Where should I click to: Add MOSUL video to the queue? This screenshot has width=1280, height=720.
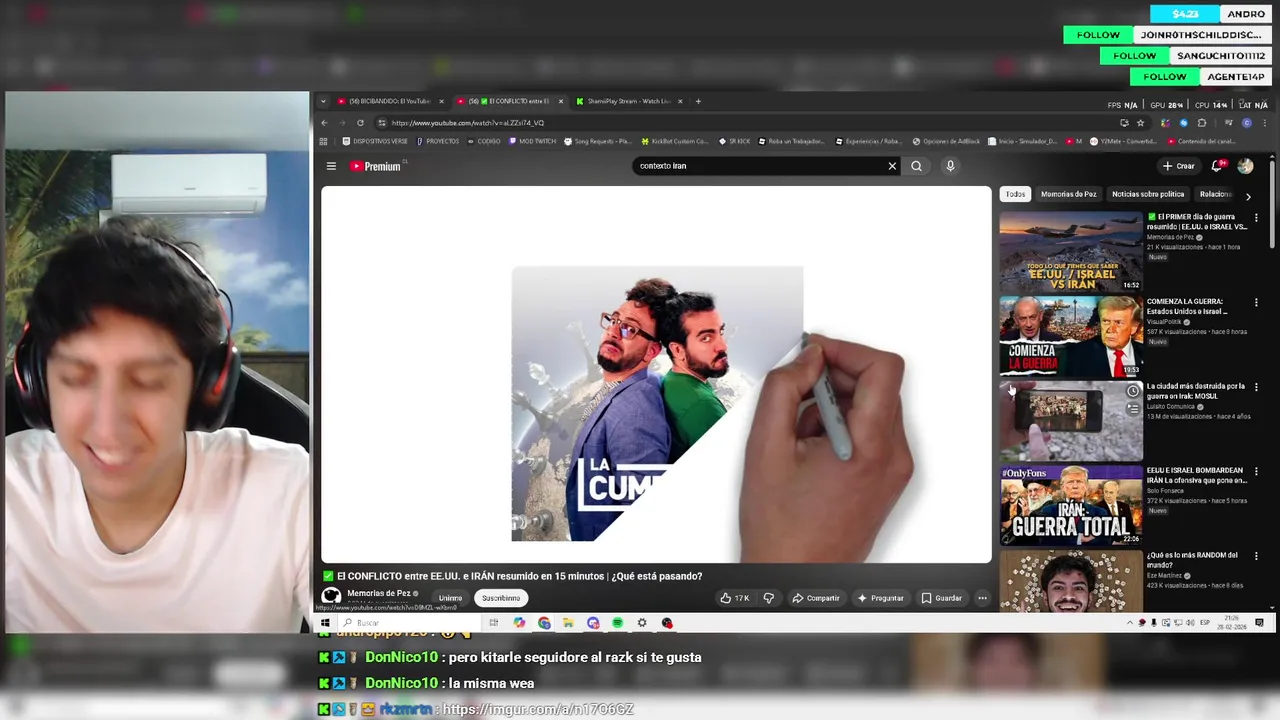(x=1132, y=408)
